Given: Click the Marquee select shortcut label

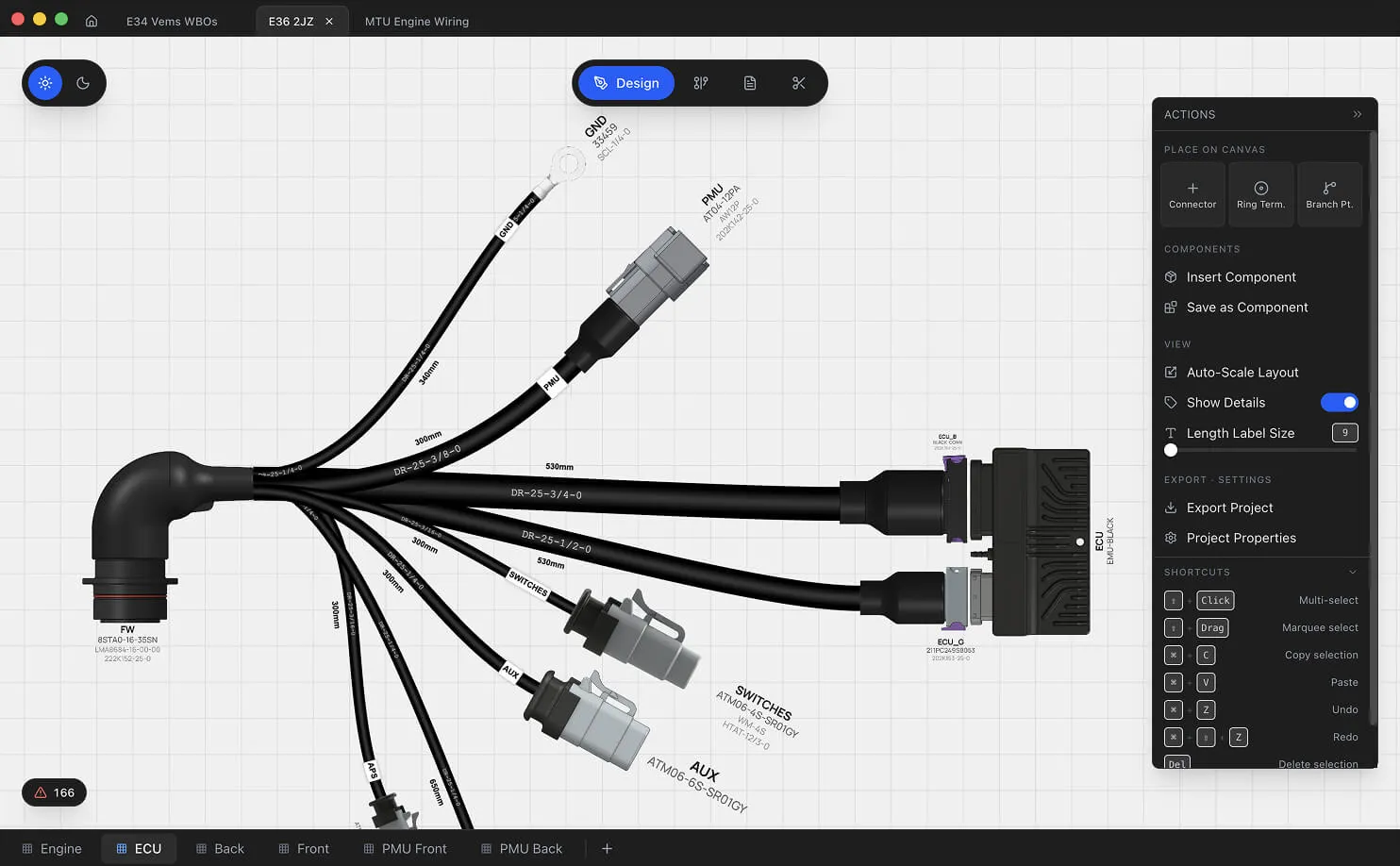Looking at the screenshot, I should point(1320,627).
